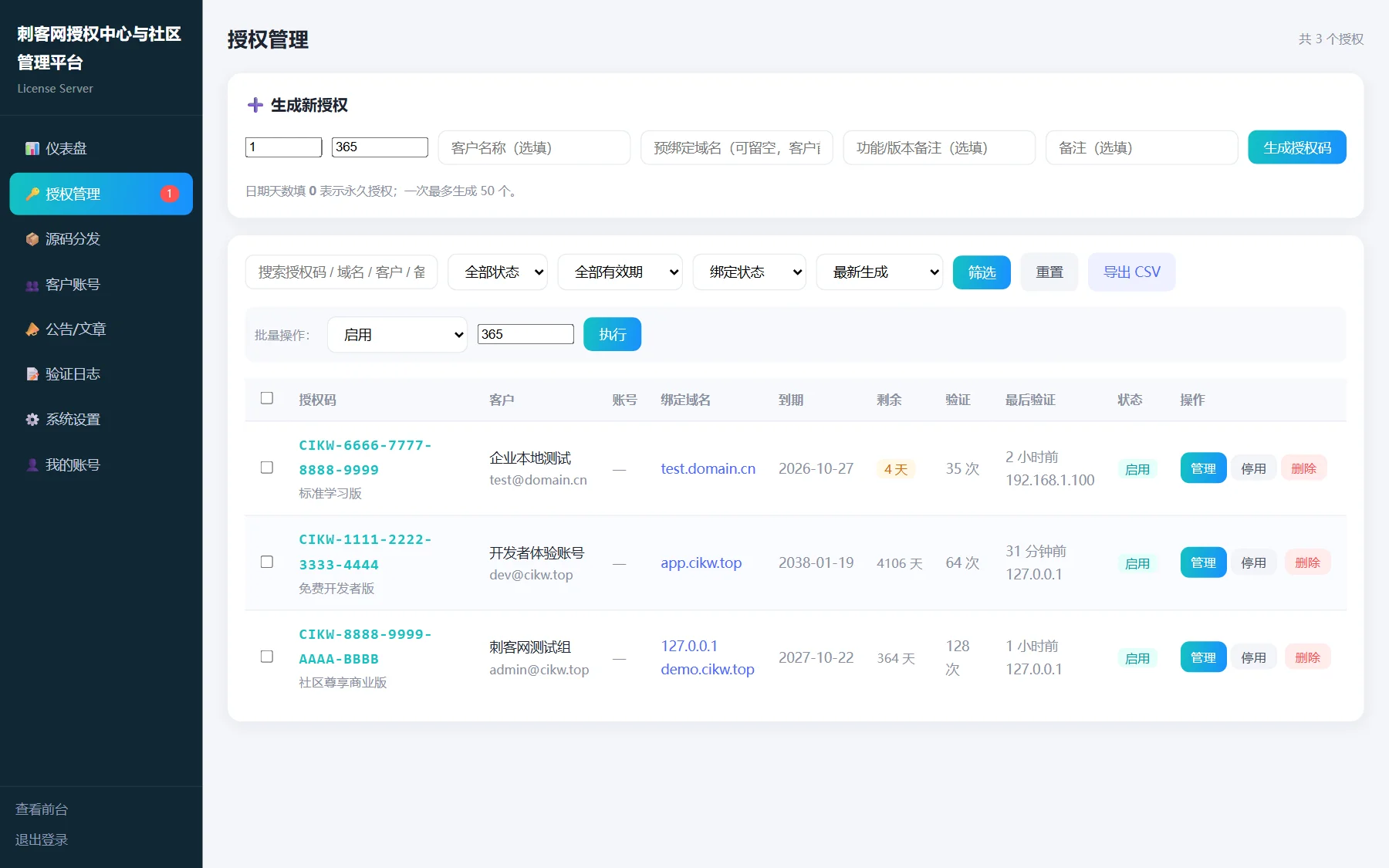The image size is (1389, 868).
Task: Click 管理 for the test.domain.cn license
Action: [x=1203, y=468]
